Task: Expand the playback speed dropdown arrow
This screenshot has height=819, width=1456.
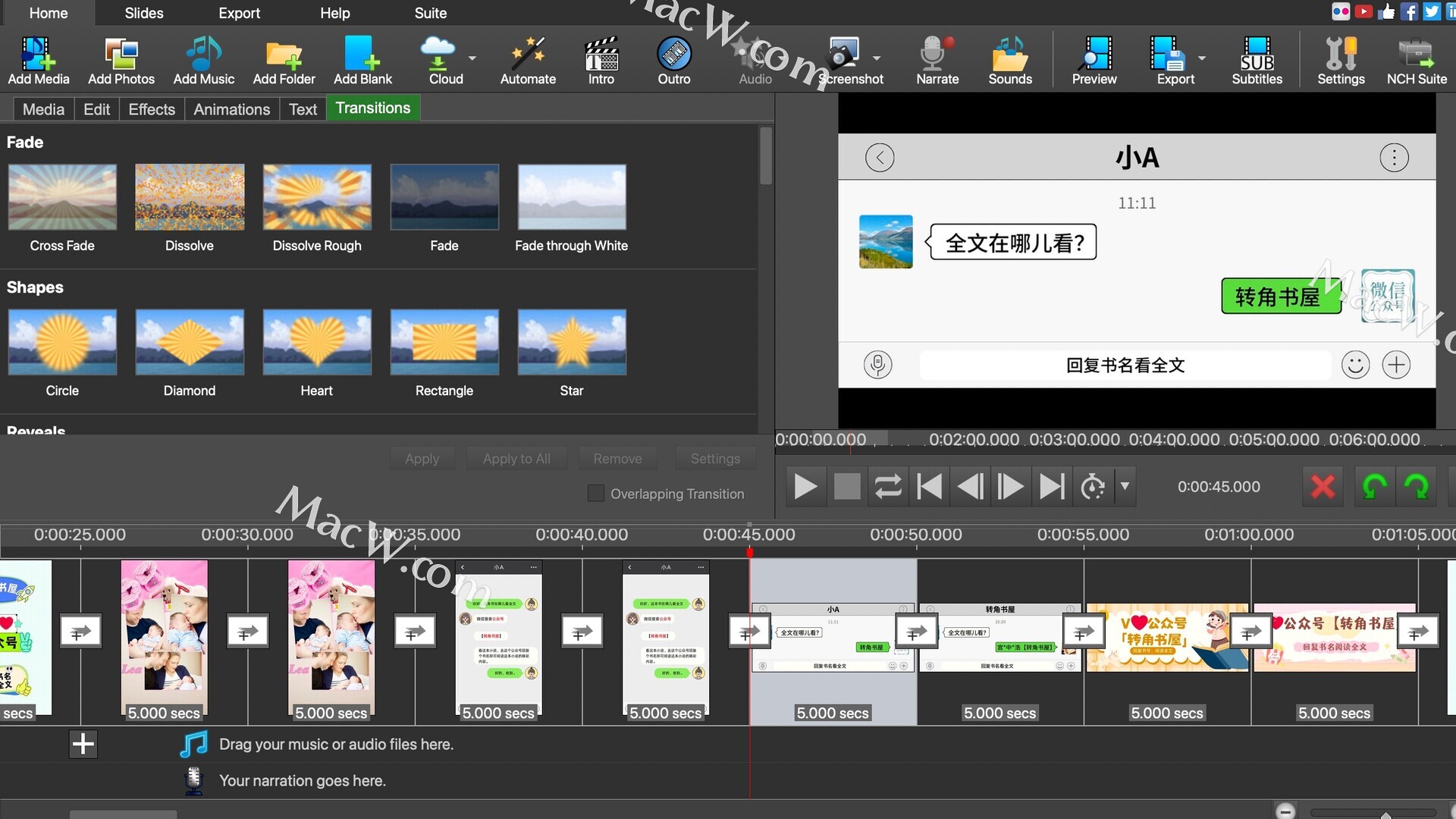Action: [x=1125, y=486]
